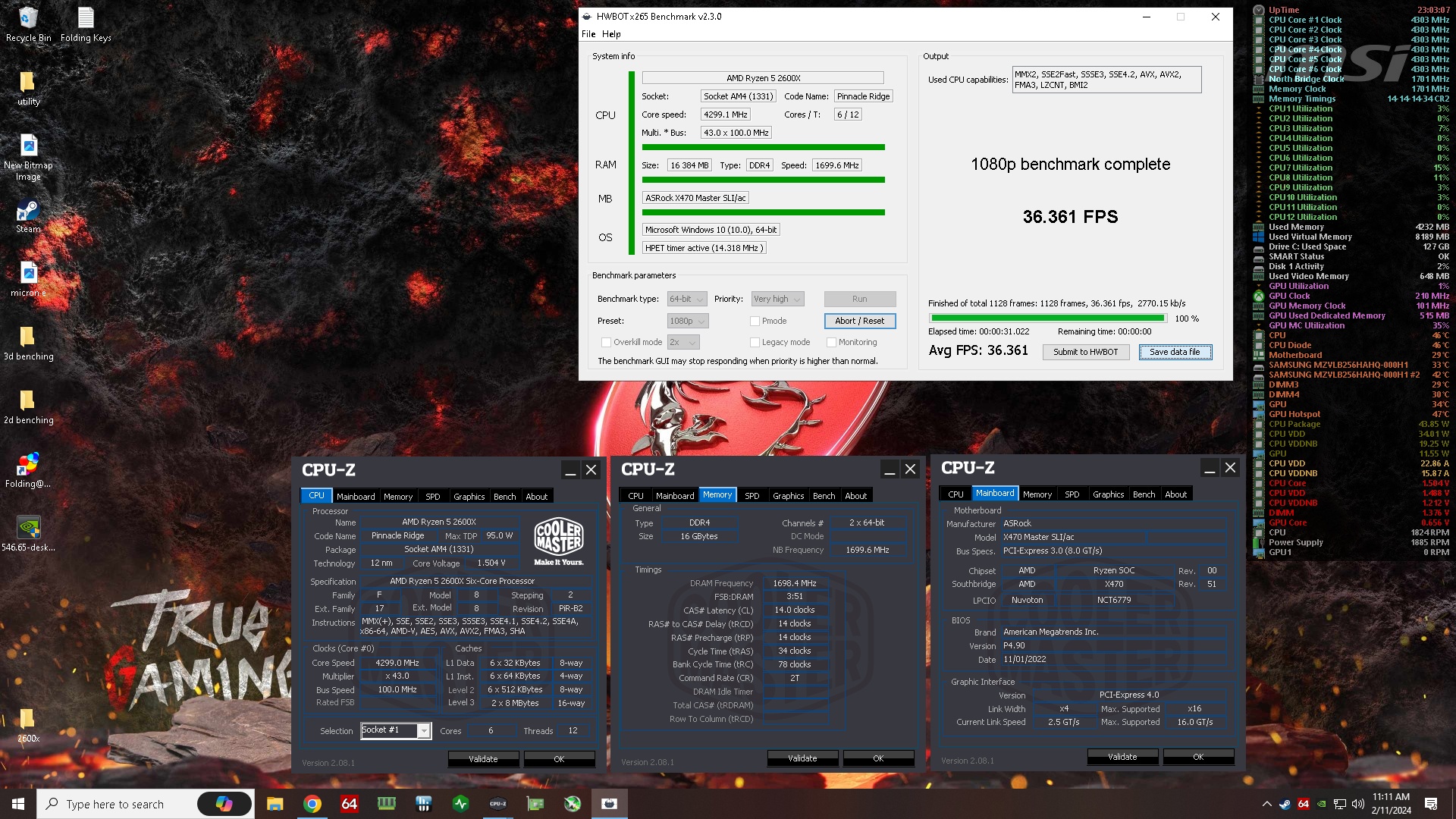Viewport: 1456px width, 819px height.
Task: Click the Abort / Reset button
Action: point(860,321)
